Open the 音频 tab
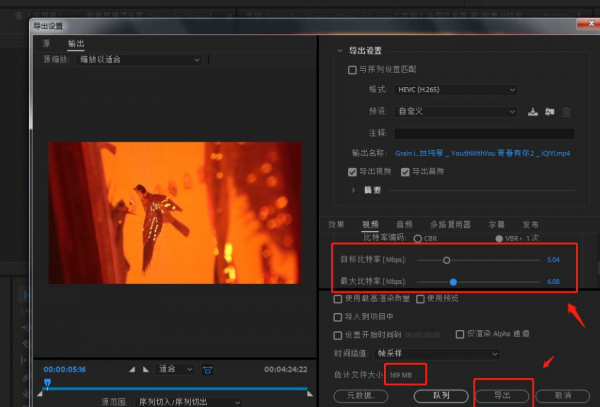Image resolution: width=600 pixels, height=407 pixels. [404, 225]
